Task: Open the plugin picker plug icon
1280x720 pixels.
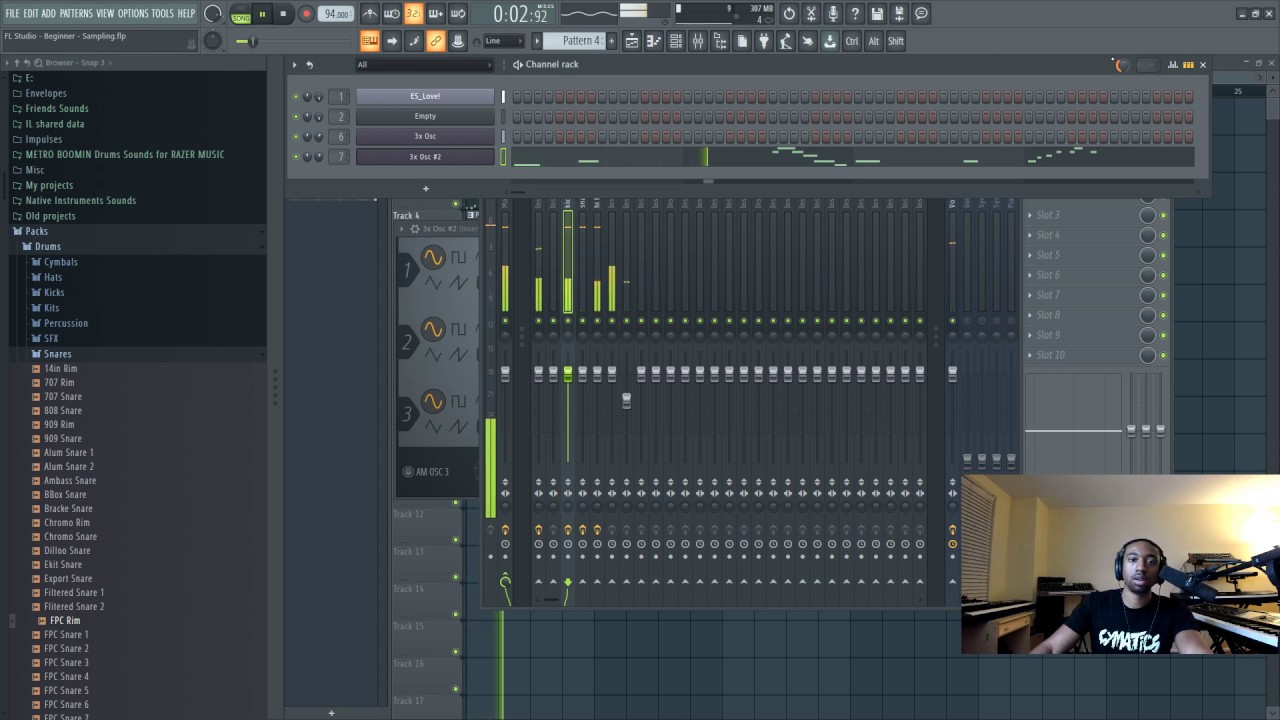Action: pyautogui.click(x=764, y=41)
